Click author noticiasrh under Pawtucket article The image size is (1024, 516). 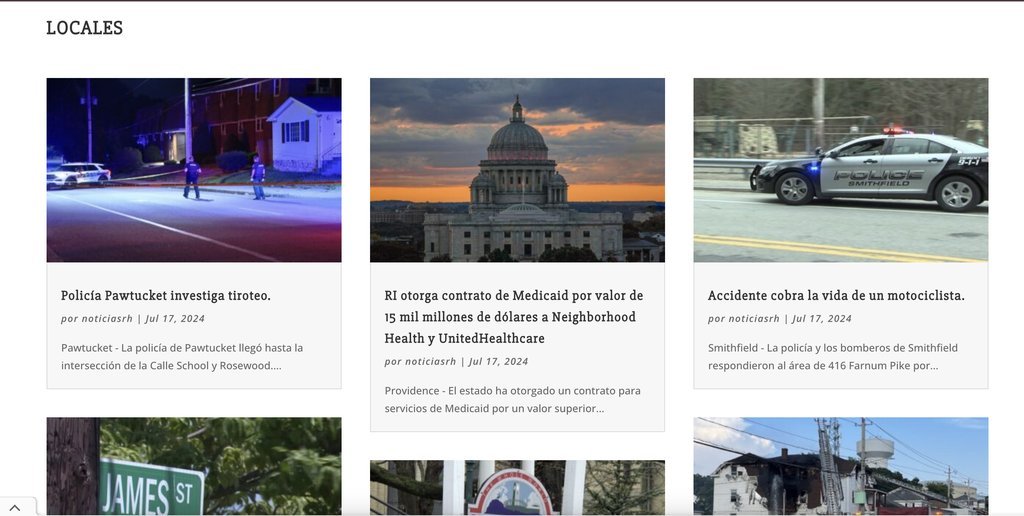pos(107,319)
